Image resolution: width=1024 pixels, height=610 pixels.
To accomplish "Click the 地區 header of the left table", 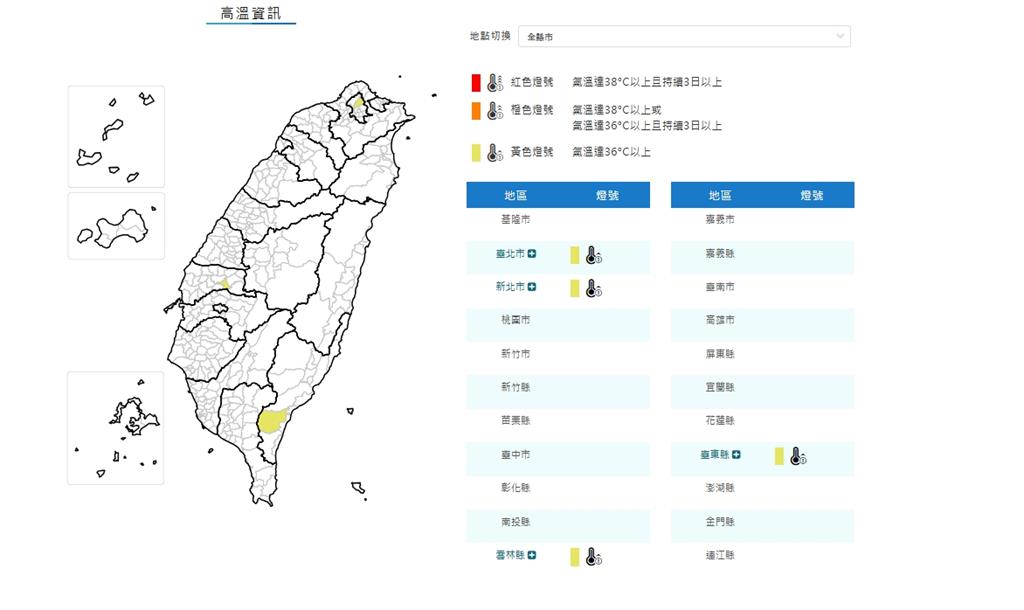I will pyautogui.click(x=515, y=195).
